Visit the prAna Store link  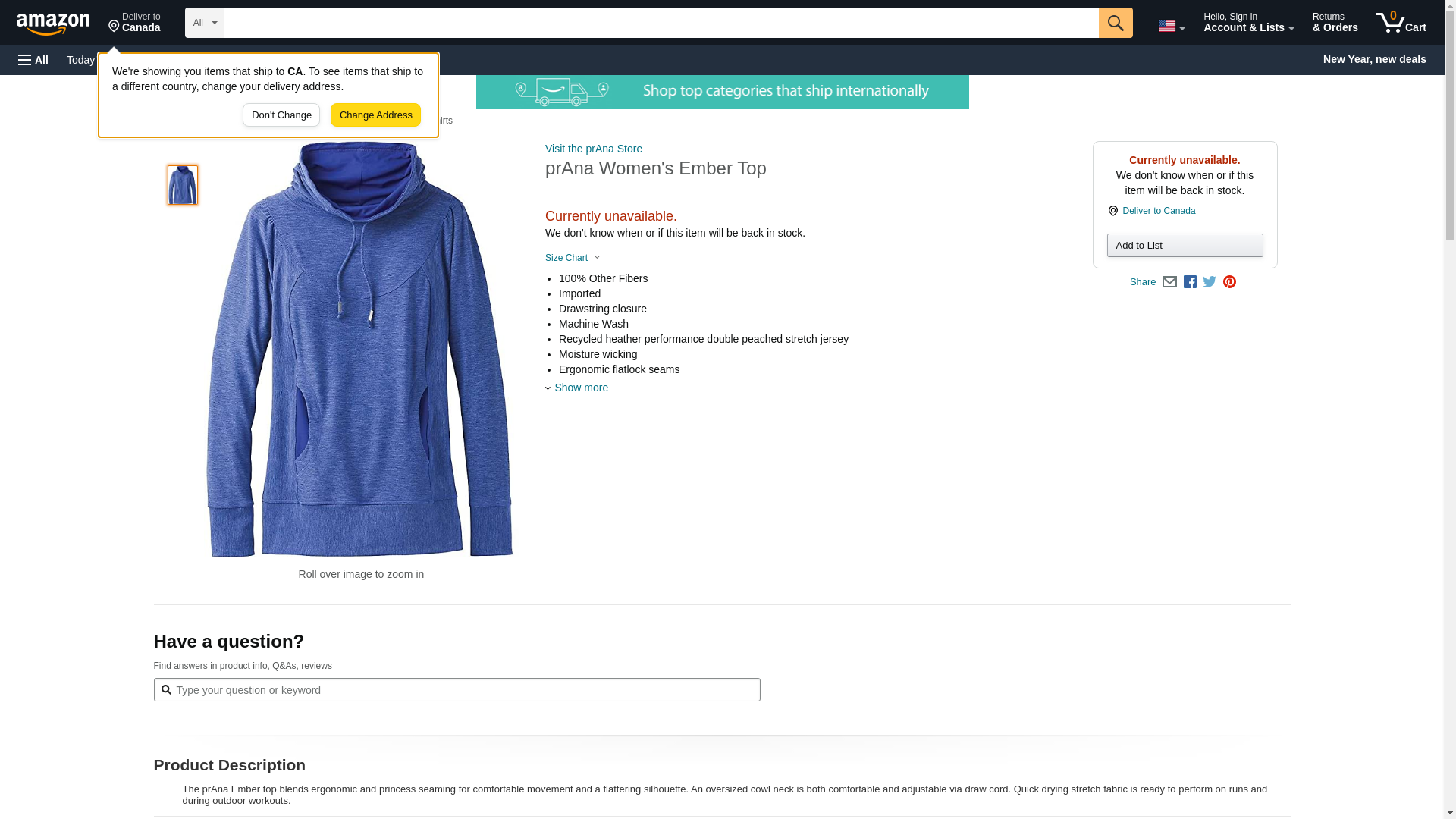point(593,149)
